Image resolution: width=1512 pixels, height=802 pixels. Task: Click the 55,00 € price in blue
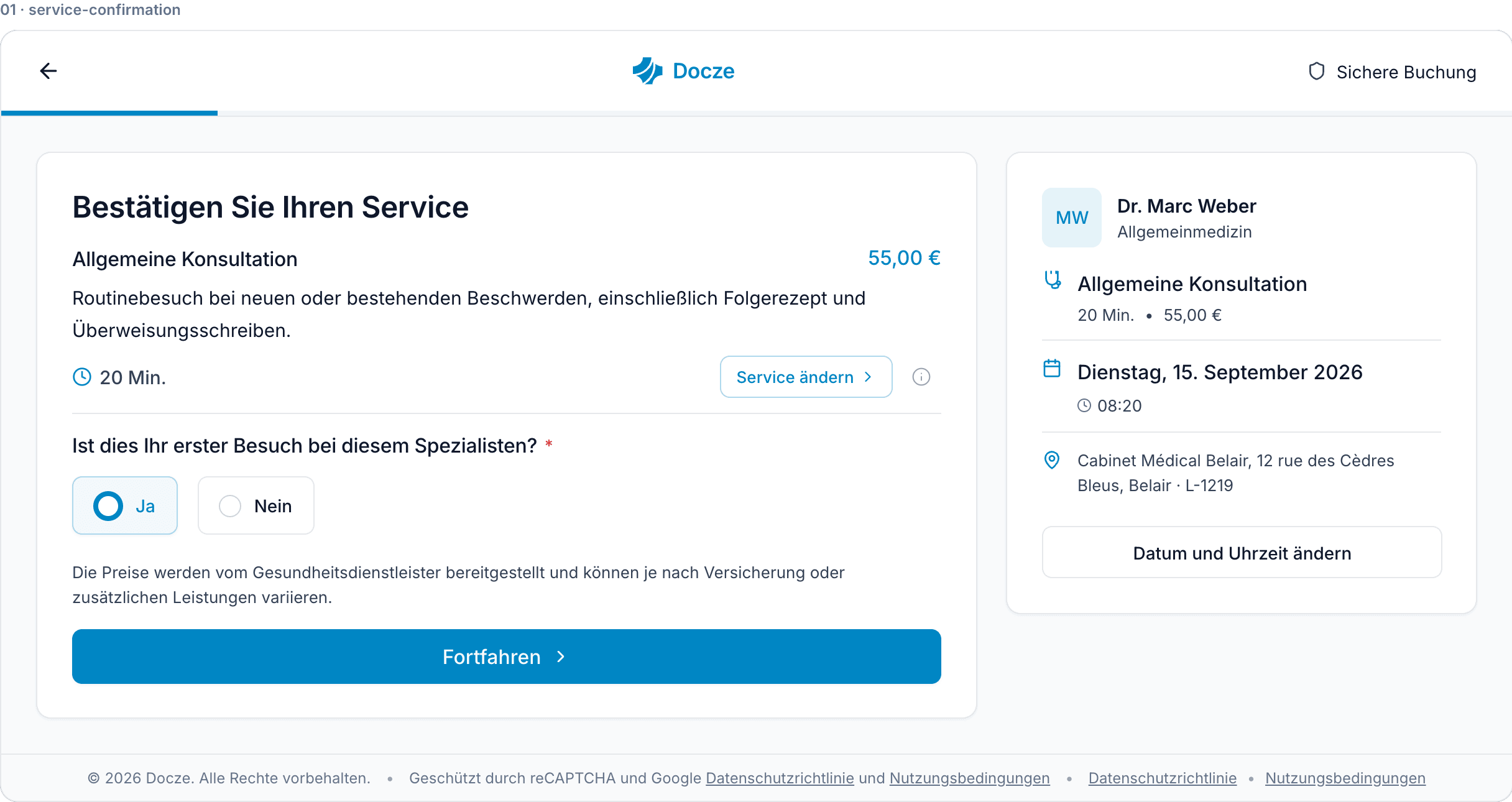pos(904,258)
